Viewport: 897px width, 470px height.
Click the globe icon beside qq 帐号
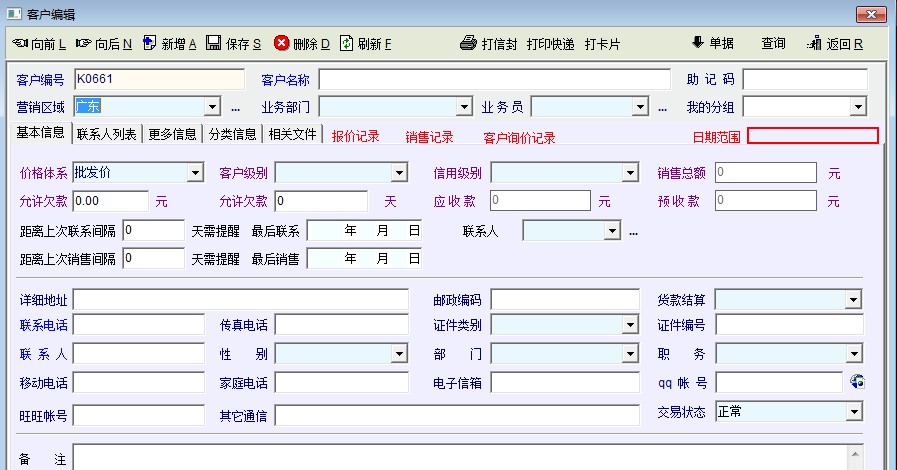coord(857,382)
